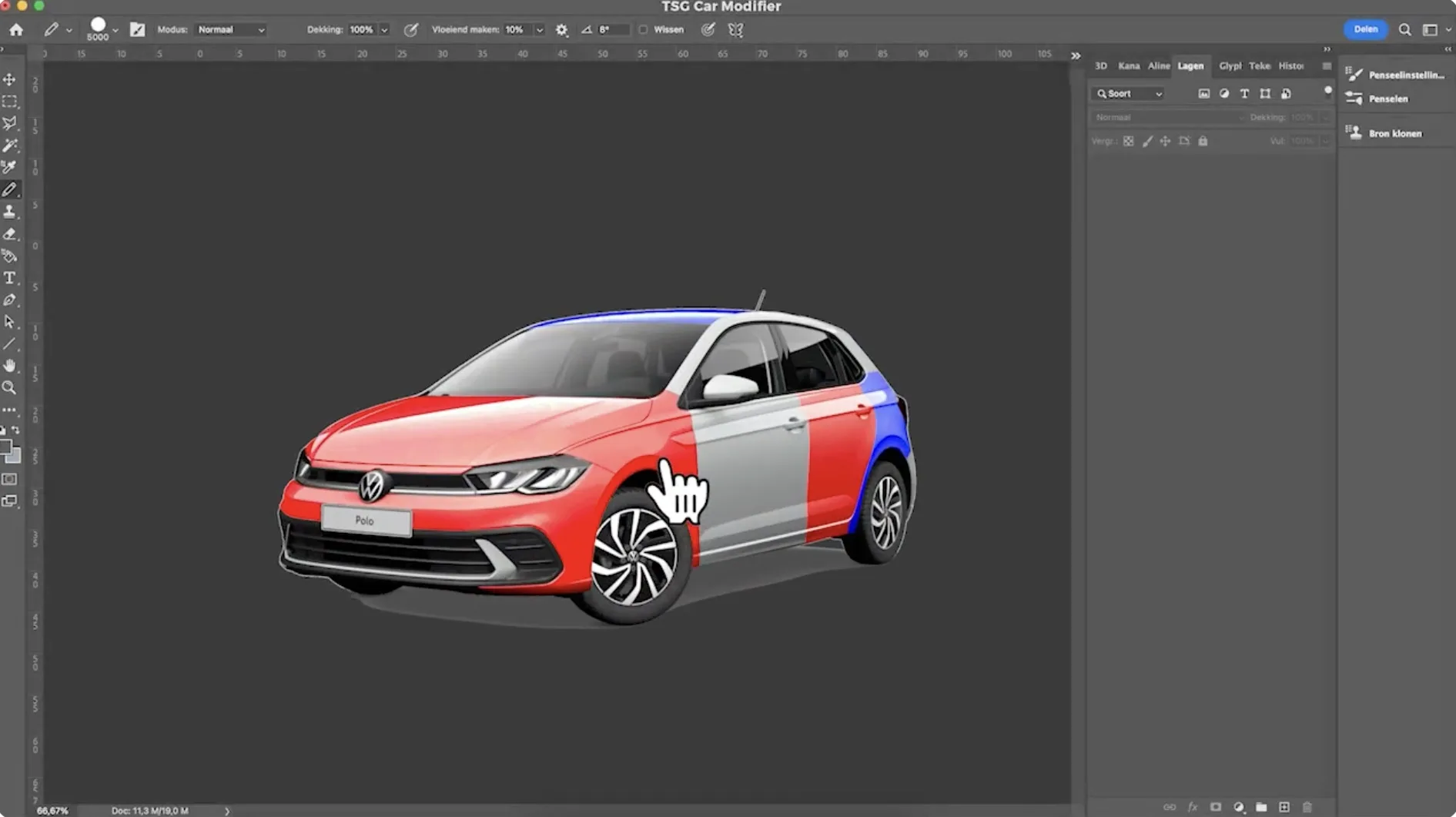Click the foreground color swatch
Viewport: 1456px width, 817px height.
tap(5, 446)
